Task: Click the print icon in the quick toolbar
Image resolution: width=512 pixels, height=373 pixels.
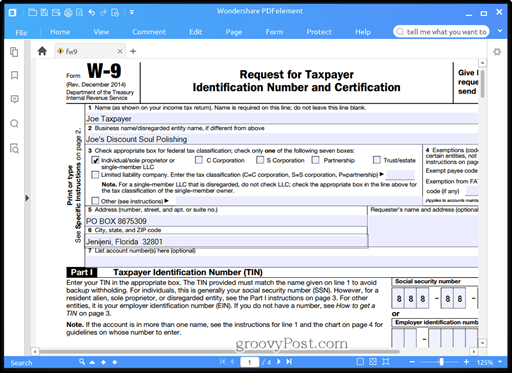Action: click(x=68, y=13)
